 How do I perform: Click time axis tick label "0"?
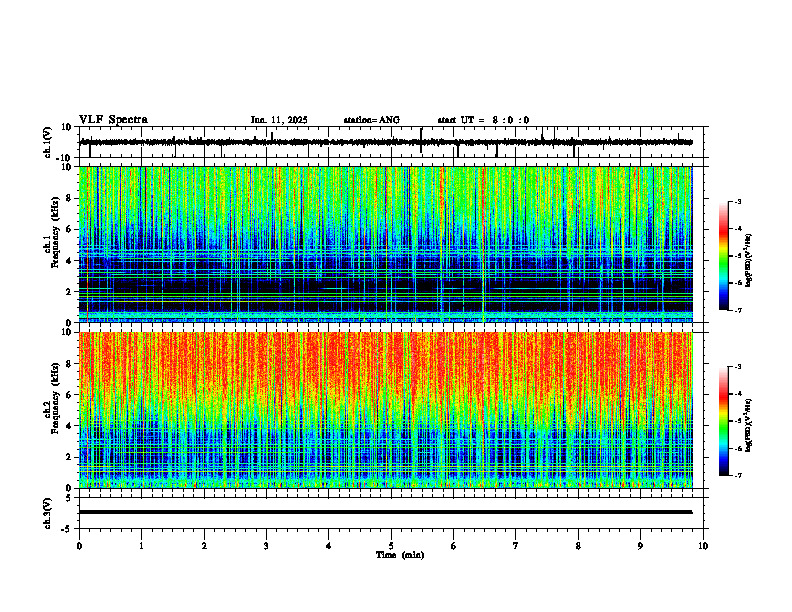tap(79, 546)
